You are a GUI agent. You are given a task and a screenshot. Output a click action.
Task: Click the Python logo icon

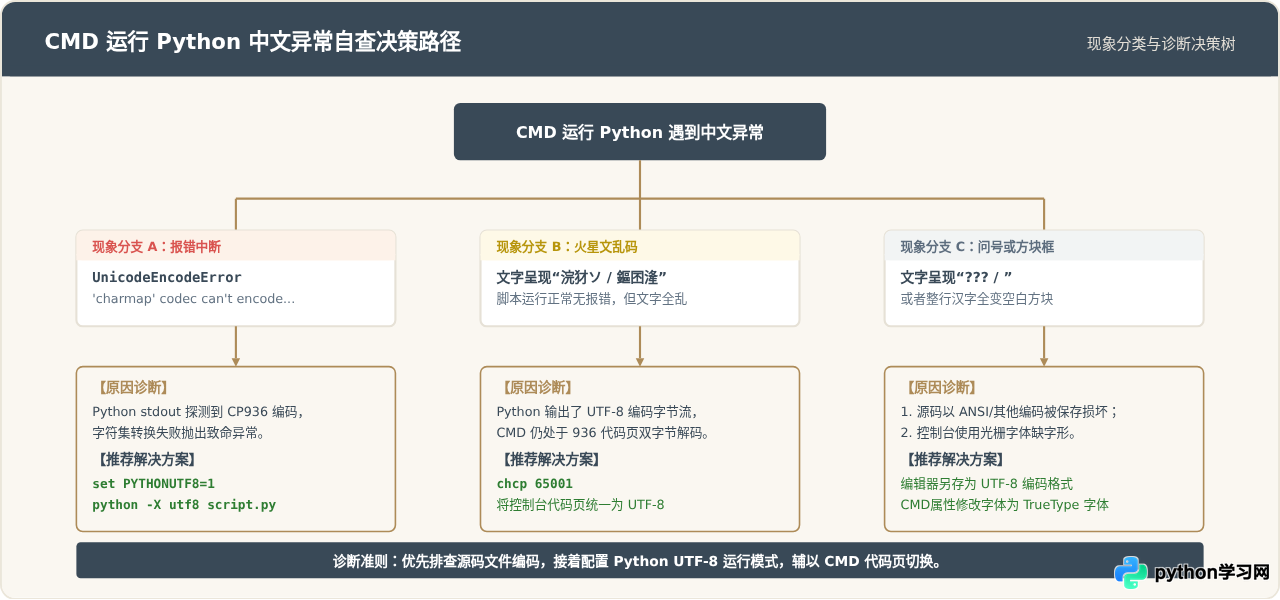[1131, 573]
